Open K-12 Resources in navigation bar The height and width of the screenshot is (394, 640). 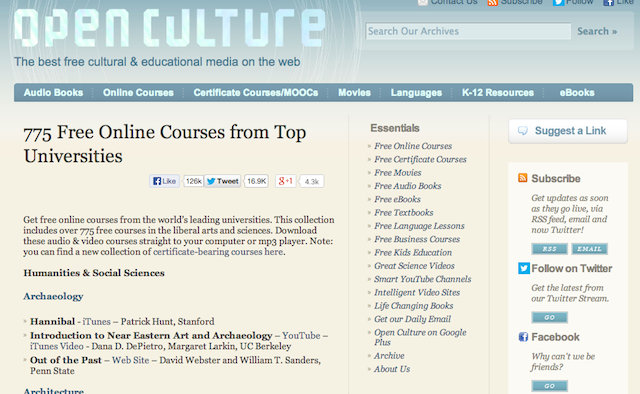coord(498,93)
